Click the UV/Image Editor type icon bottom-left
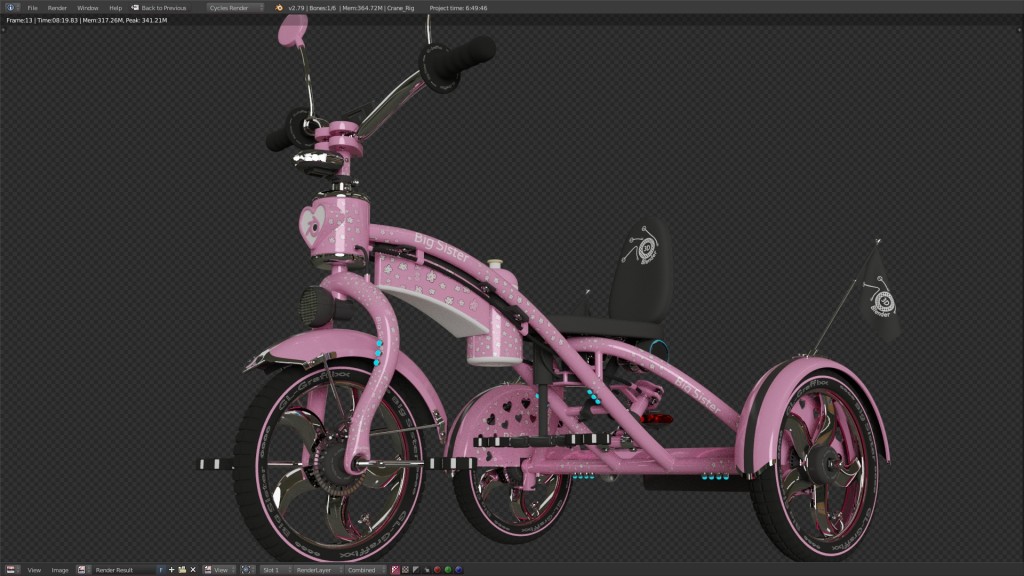 click(10, 568)
